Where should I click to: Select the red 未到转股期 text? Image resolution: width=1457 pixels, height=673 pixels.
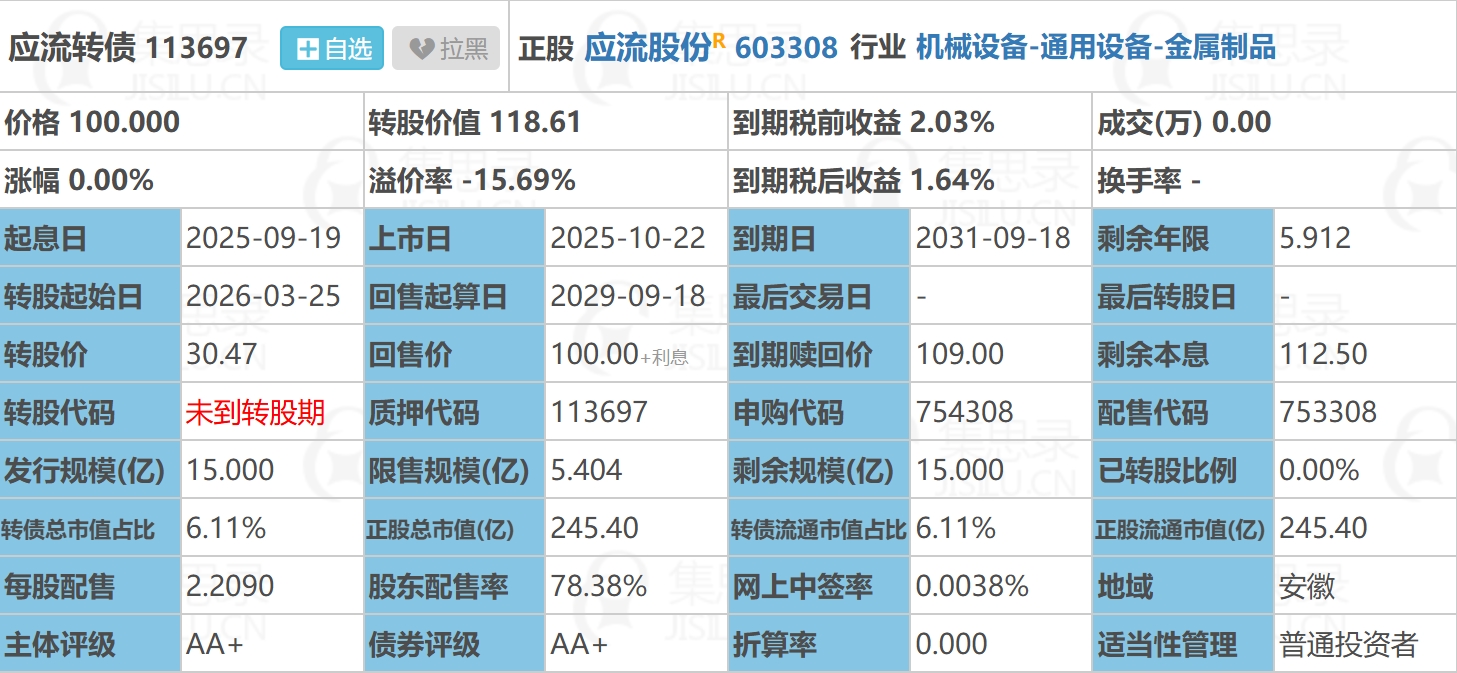pyautogui.click(x=256, y=412)
